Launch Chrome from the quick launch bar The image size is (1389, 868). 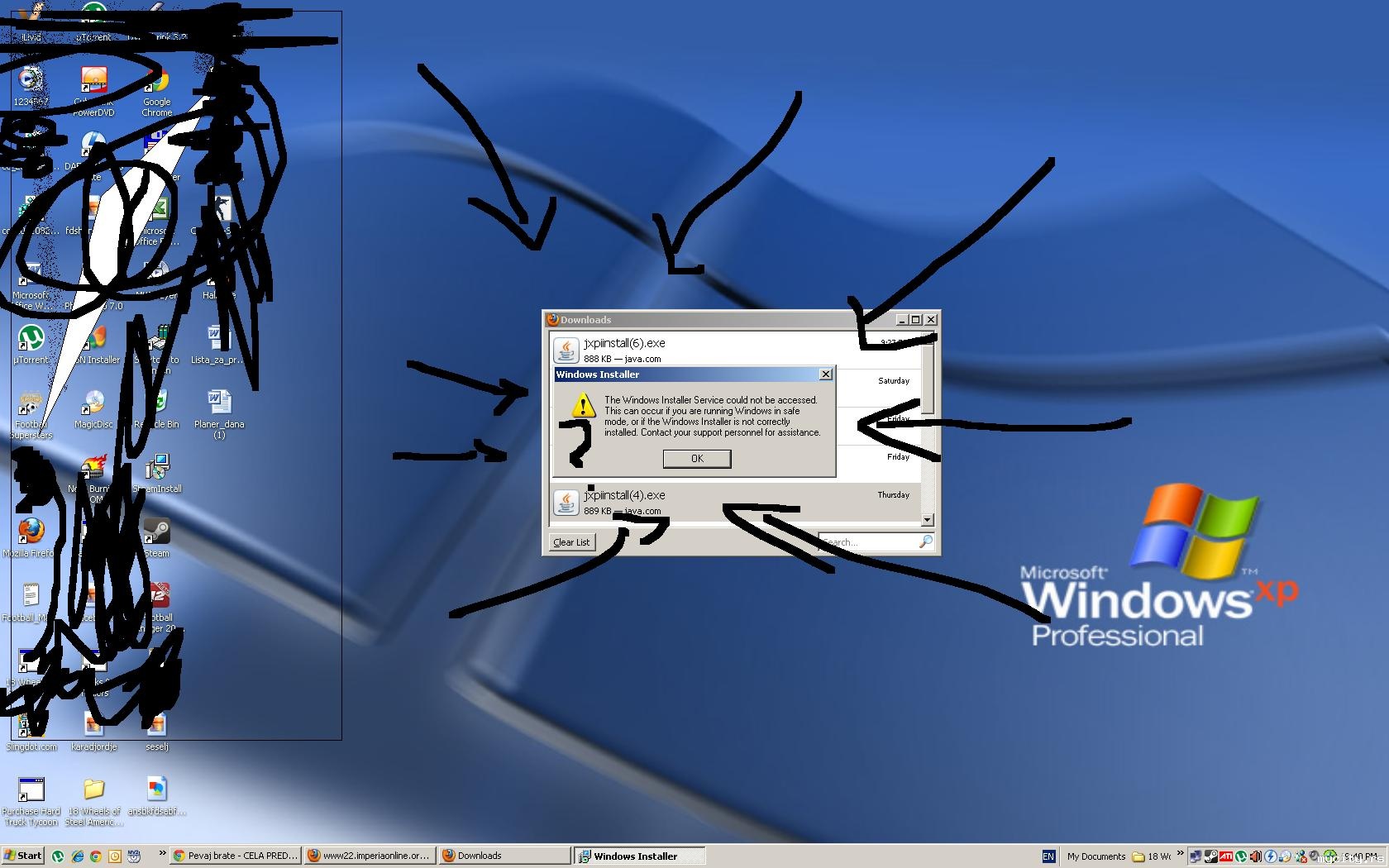pyautogui.click(x=96, y=856)
